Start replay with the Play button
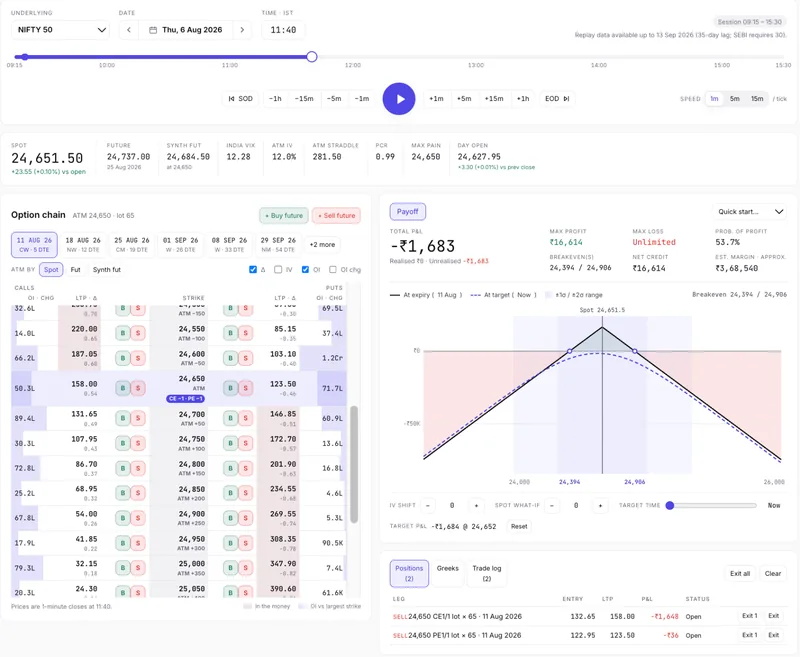 (399, 98)
